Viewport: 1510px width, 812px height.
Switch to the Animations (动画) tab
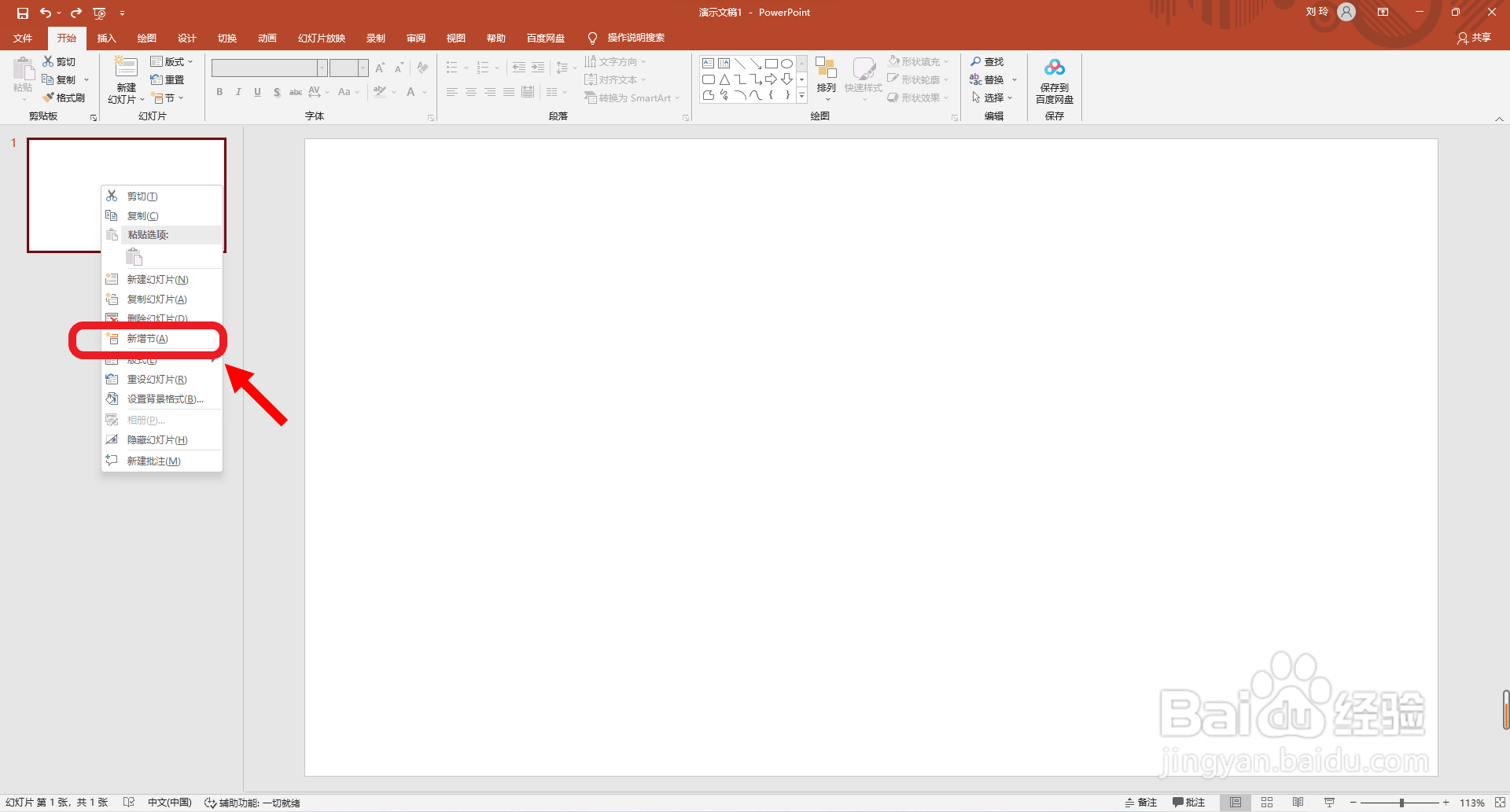[267, 38]
